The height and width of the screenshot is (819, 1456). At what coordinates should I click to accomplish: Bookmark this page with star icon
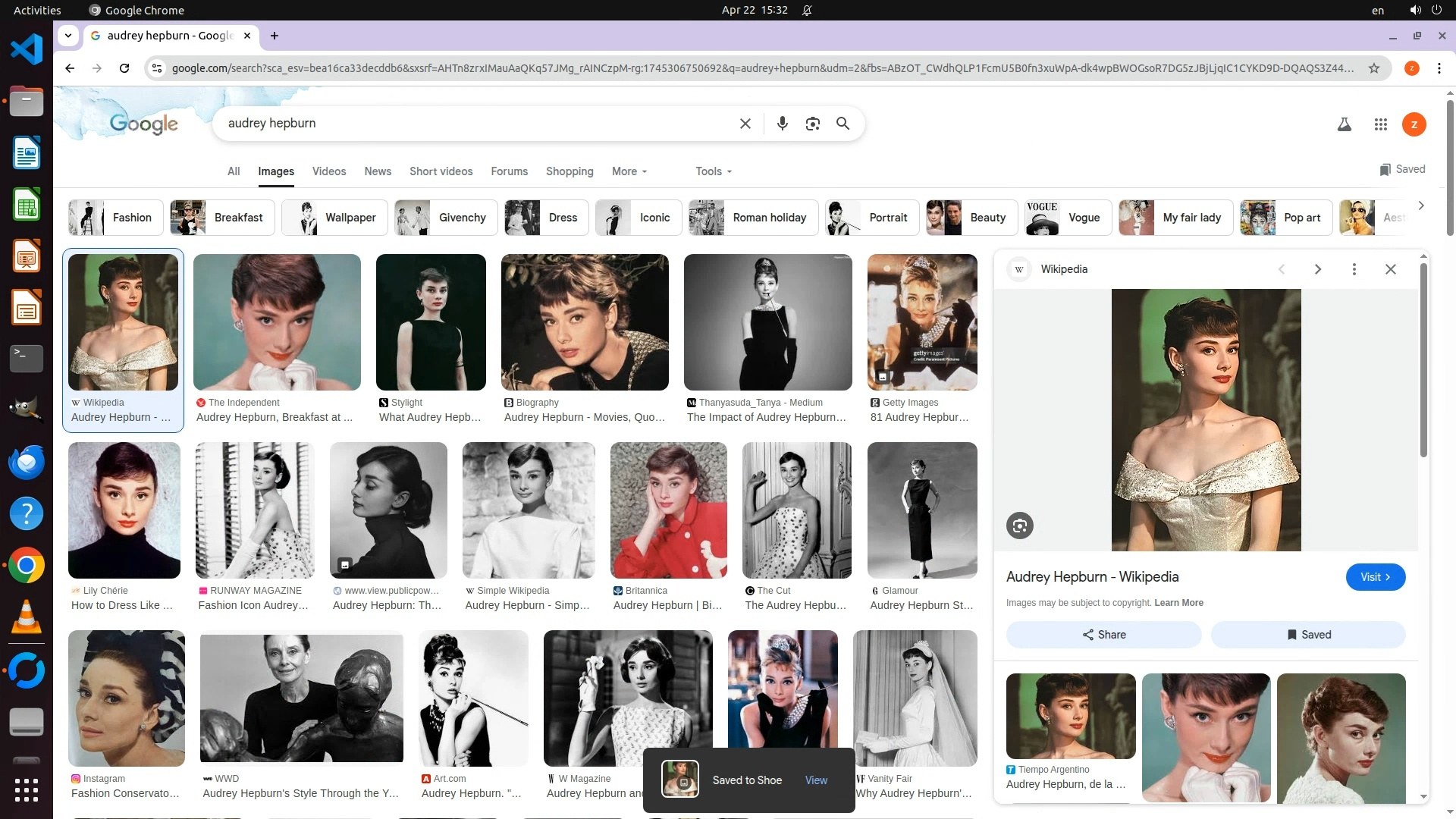1373,68
